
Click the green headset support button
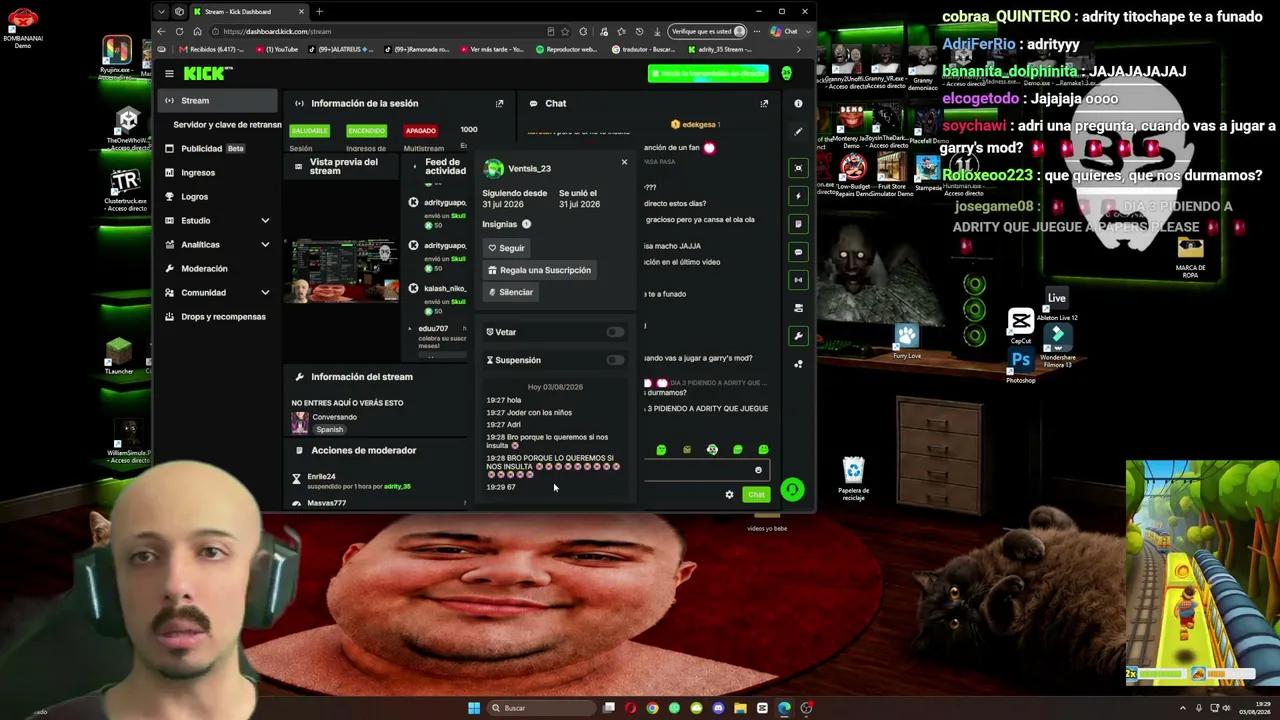(791, 489)
